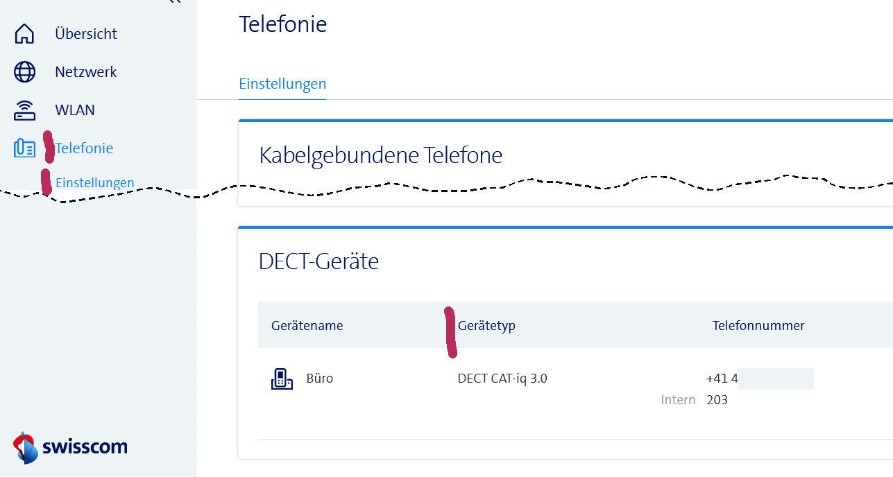Go to the Netzwerk menu entry
This screenshot has height=477, width=893.
click(86, 72)
